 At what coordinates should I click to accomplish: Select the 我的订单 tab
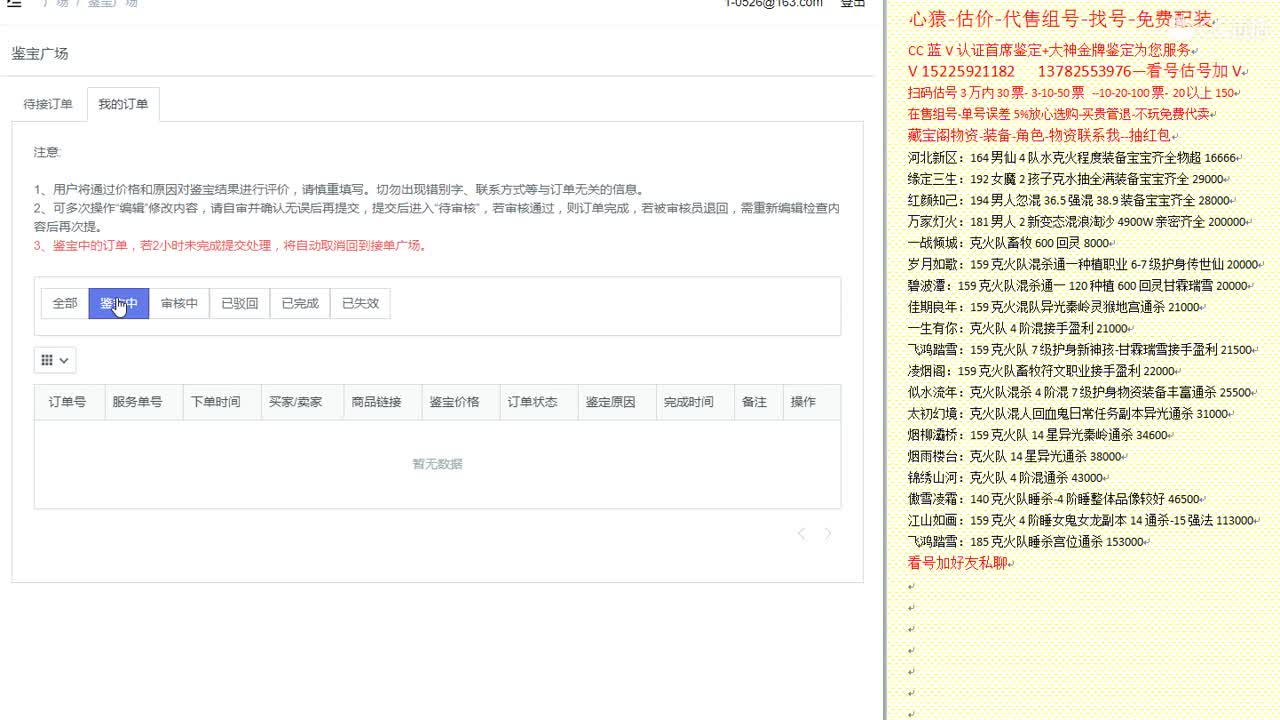123,104
